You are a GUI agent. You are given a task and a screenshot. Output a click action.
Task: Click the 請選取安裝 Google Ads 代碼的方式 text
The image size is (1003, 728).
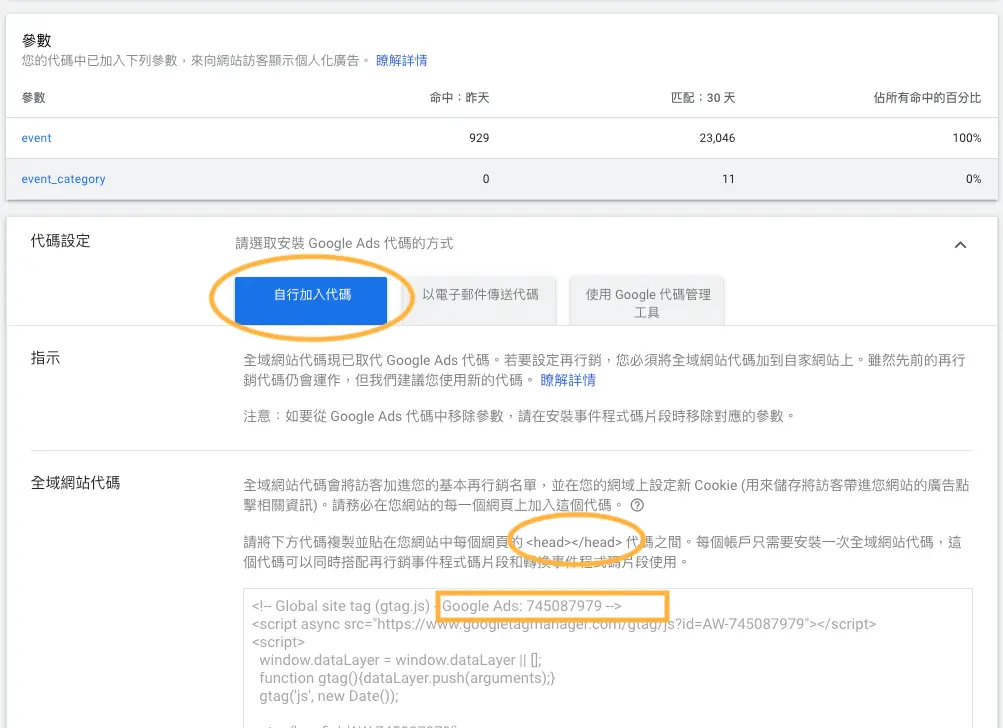(344, 244)
